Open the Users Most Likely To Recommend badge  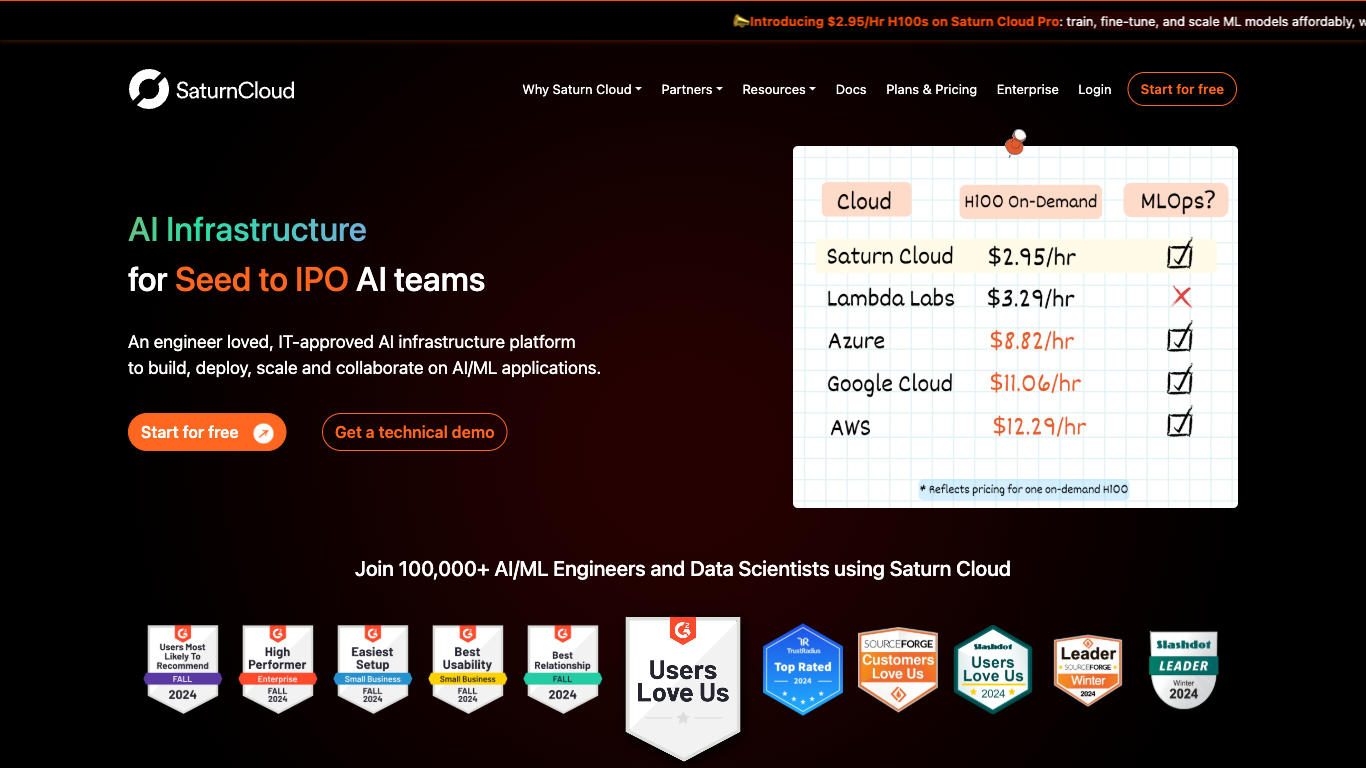coord(183,669)
